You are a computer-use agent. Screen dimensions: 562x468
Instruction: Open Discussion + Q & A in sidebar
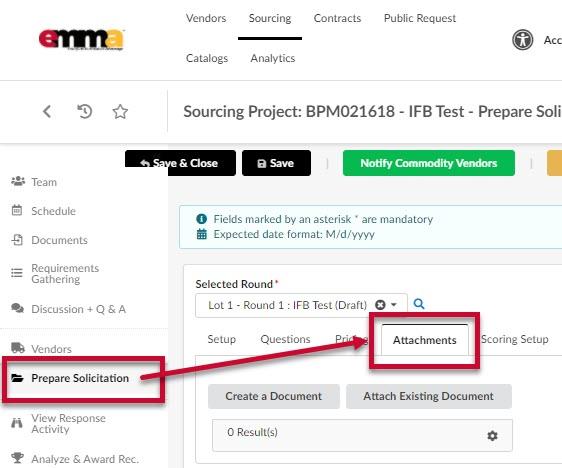(78, 309)
